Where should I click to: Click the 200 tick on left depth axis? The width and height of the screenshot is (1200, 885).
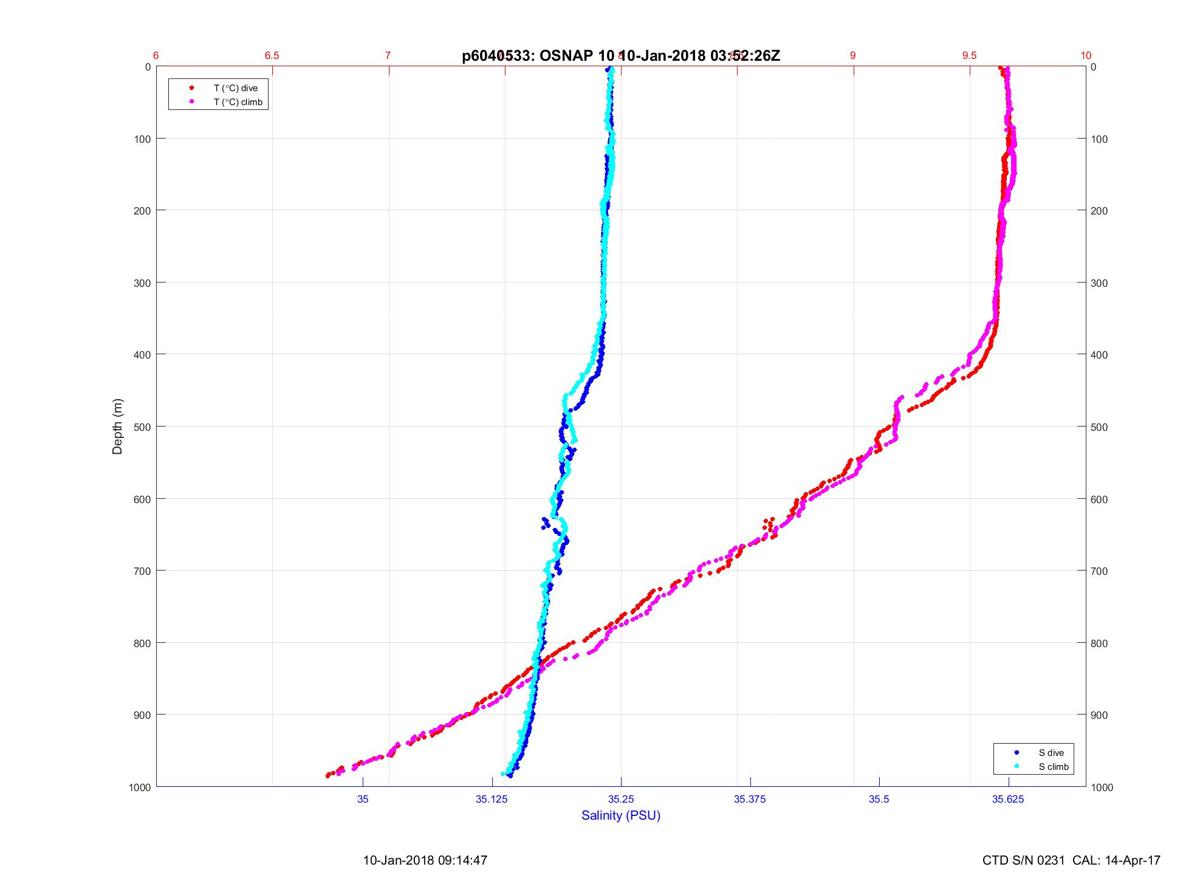pos(141,211)
